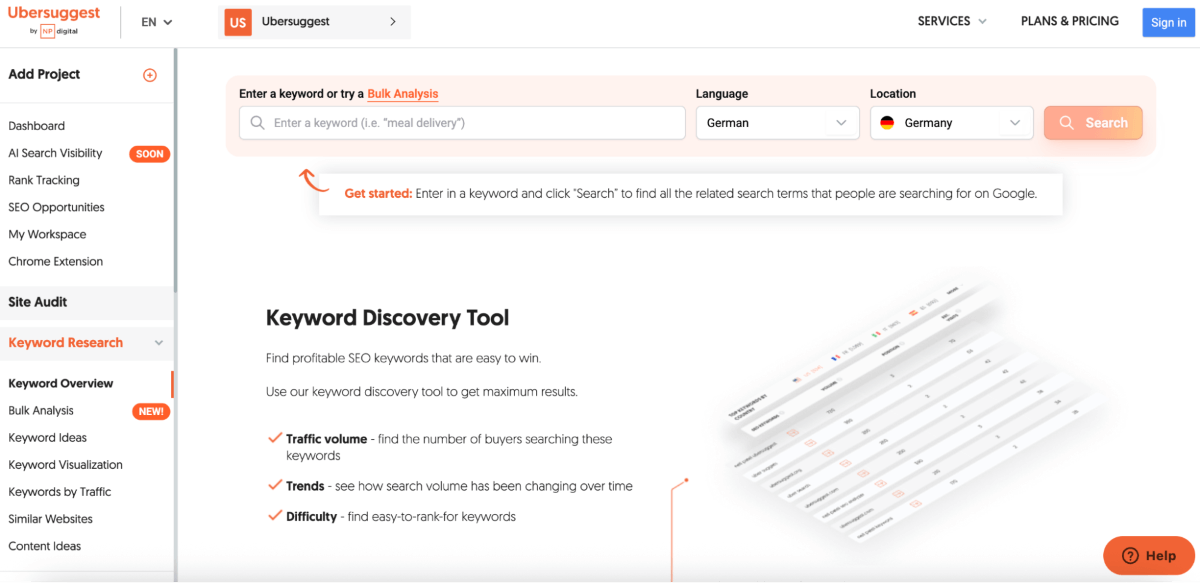Screen dimensions: 1200x583
Task: Click the plus icon beside Add Project
Action: (150, 75)
